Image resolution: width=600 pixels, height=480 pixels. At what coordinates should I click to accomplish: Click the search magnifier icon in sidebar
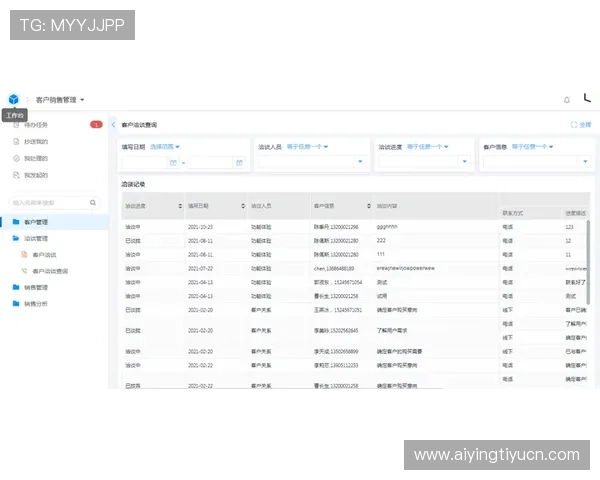[x=93, y=202]
